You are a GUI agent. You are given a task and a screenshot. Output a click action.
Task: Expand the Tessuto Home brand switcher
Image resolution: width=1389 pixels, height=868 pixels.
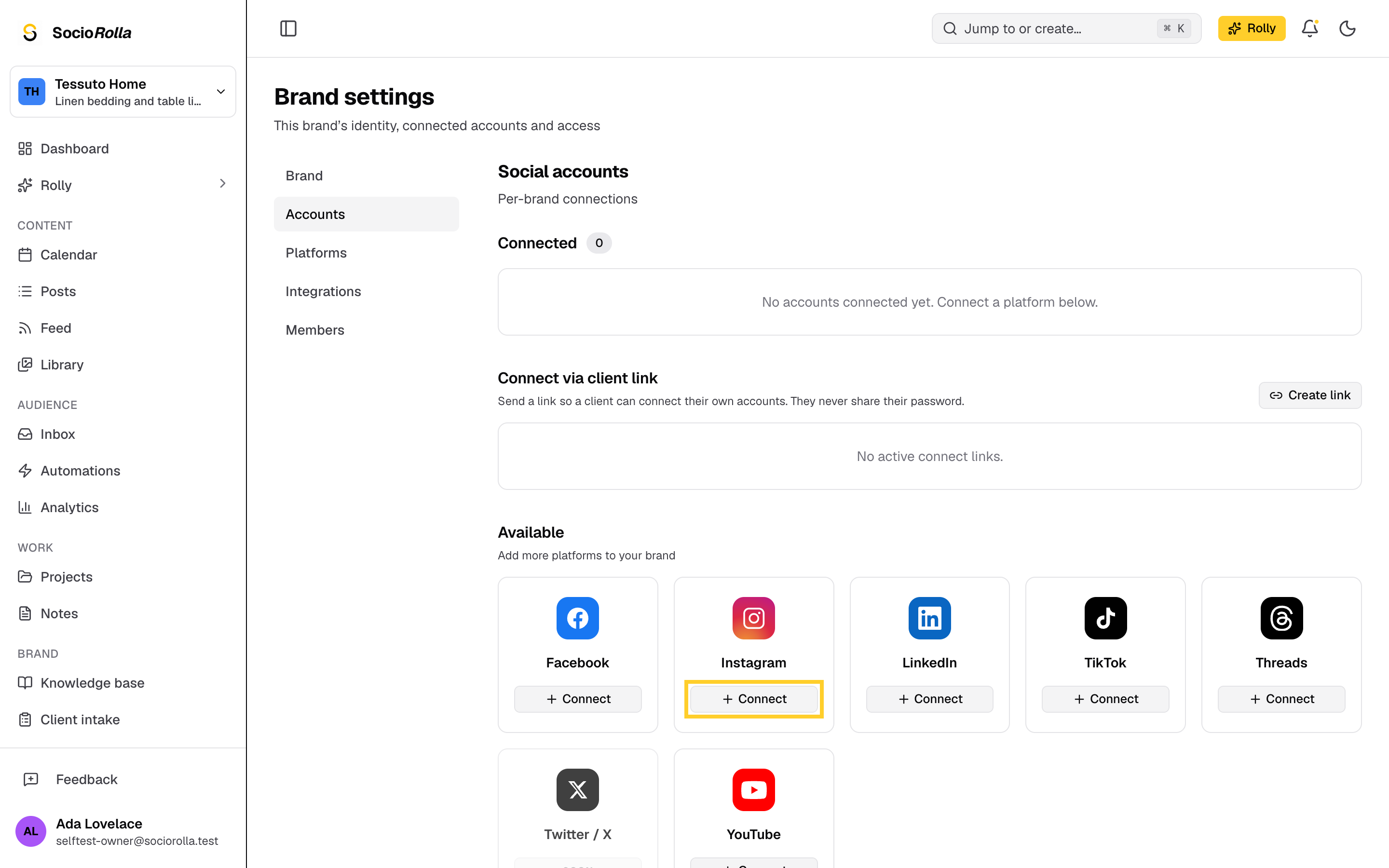(123, 92)
